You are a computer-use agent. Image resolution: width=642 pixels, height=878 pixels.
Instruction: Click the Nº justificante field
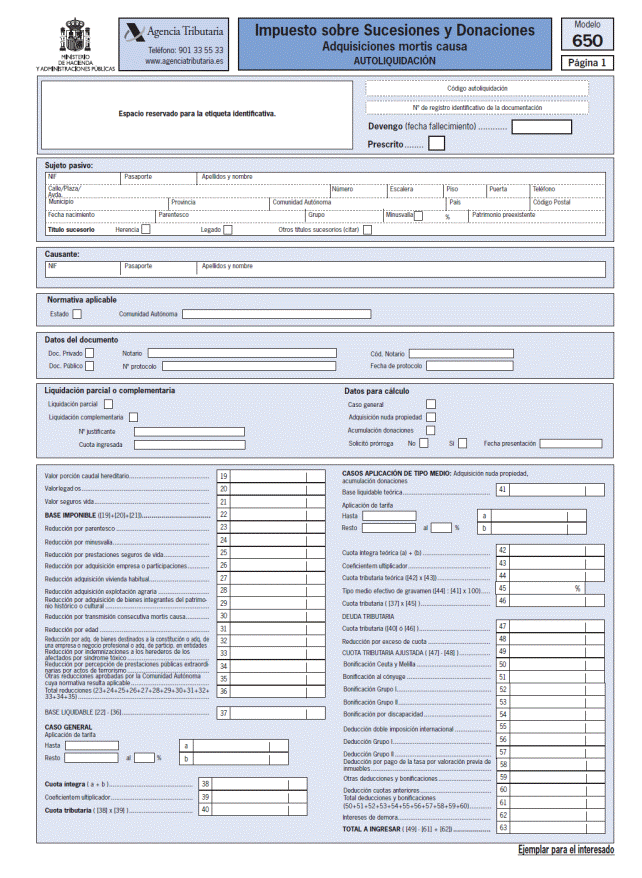point(189,432)
